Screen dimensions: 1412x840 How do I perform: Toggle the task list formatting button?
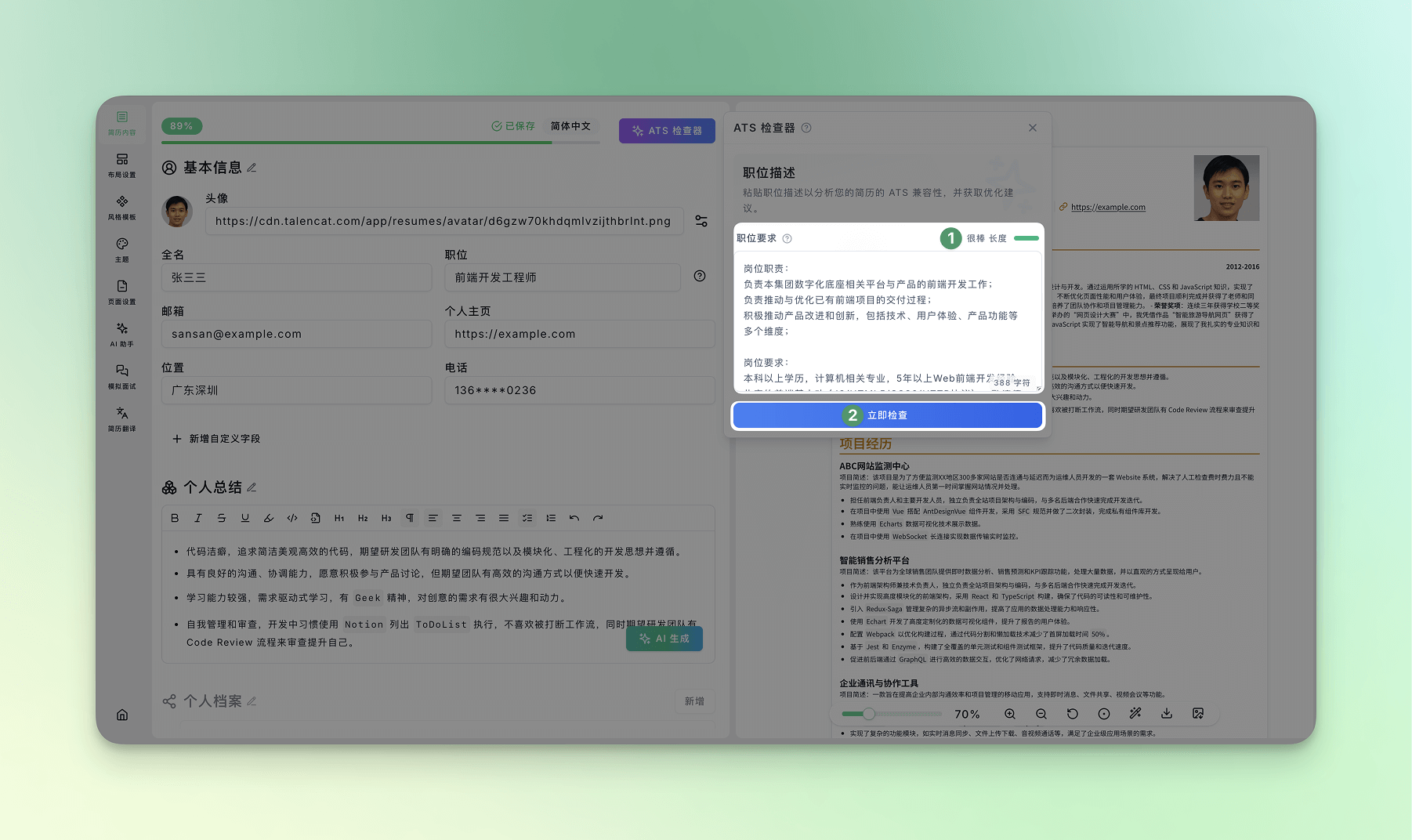527,518
